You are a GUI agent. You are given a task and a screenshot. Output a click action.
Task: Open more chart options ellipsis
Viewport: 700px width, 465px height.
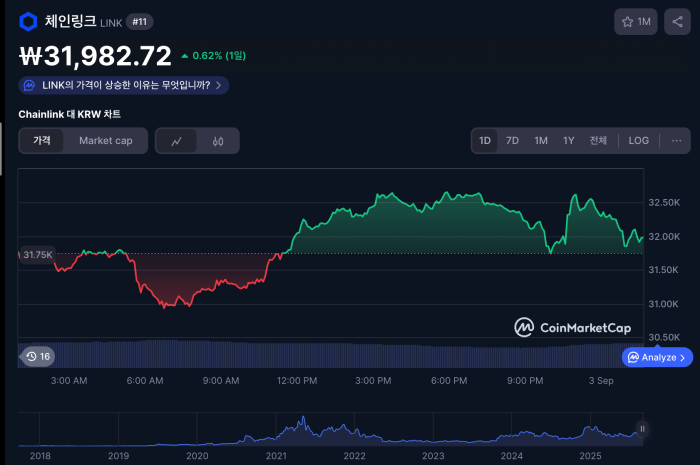(676, 141)
